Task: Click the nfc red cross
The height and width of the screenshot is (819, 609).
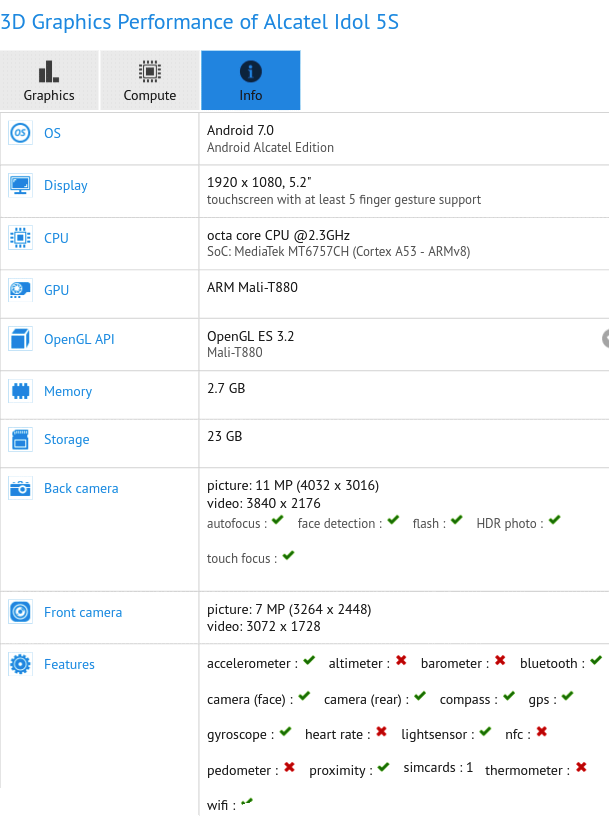Action: [x=542, y=731]
